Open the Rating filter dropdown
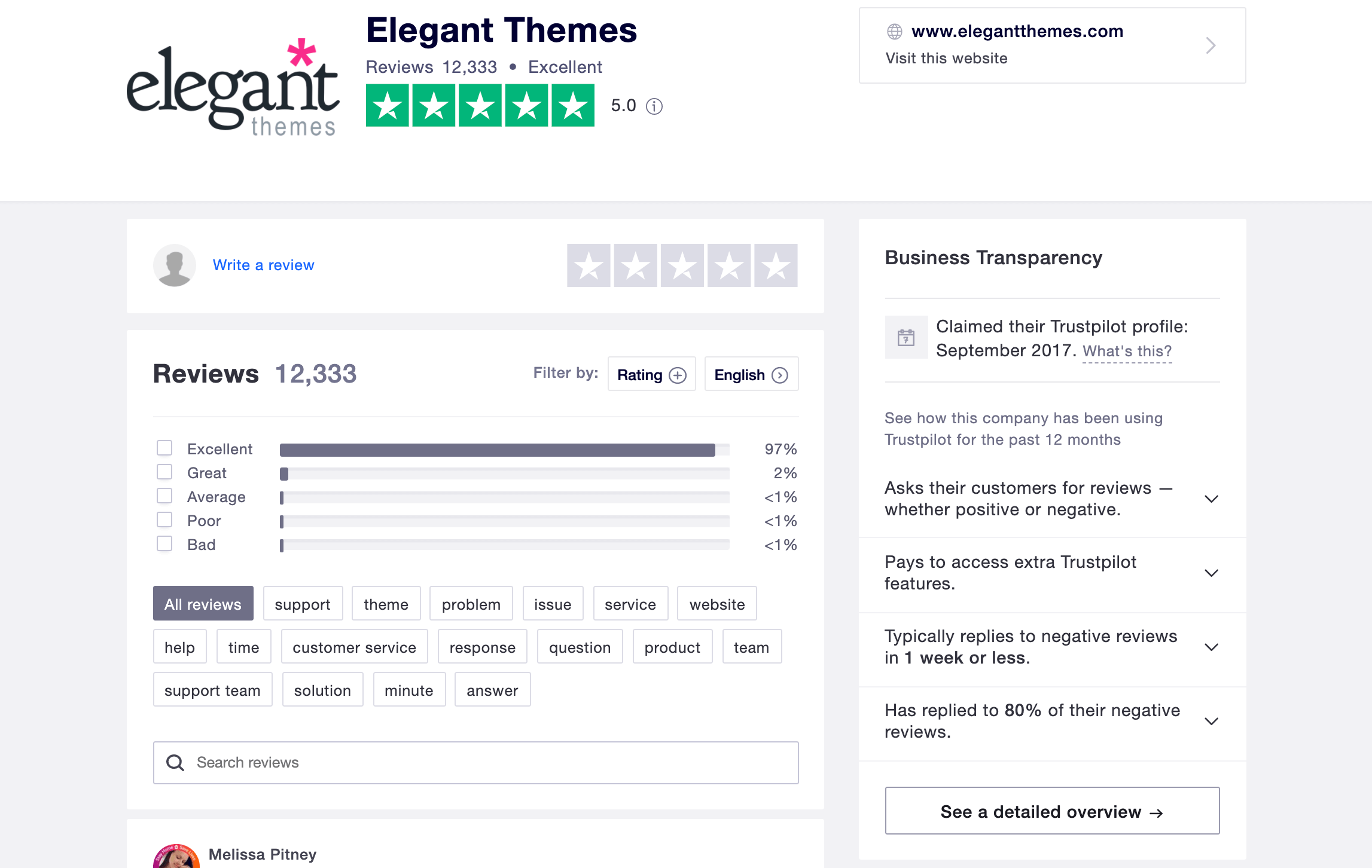1372x868 pixels. tap(651, 374)
